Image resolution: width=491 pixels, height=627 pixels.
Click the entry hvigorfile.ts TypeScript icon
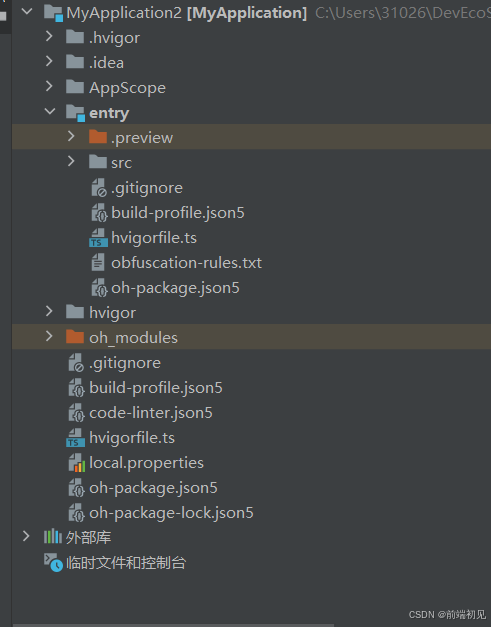tap(98, 238)
